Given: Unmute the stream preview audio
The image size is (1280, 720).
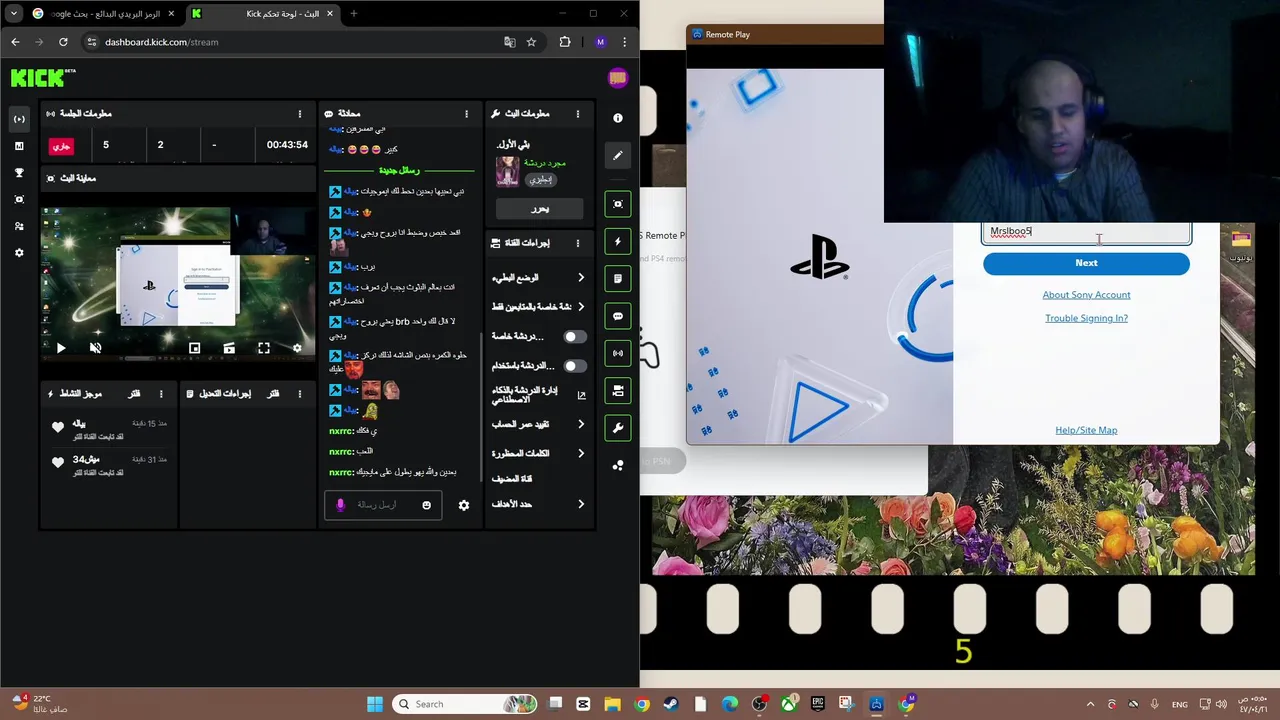Looking at the screenshot, I should [x=95, y=348].
